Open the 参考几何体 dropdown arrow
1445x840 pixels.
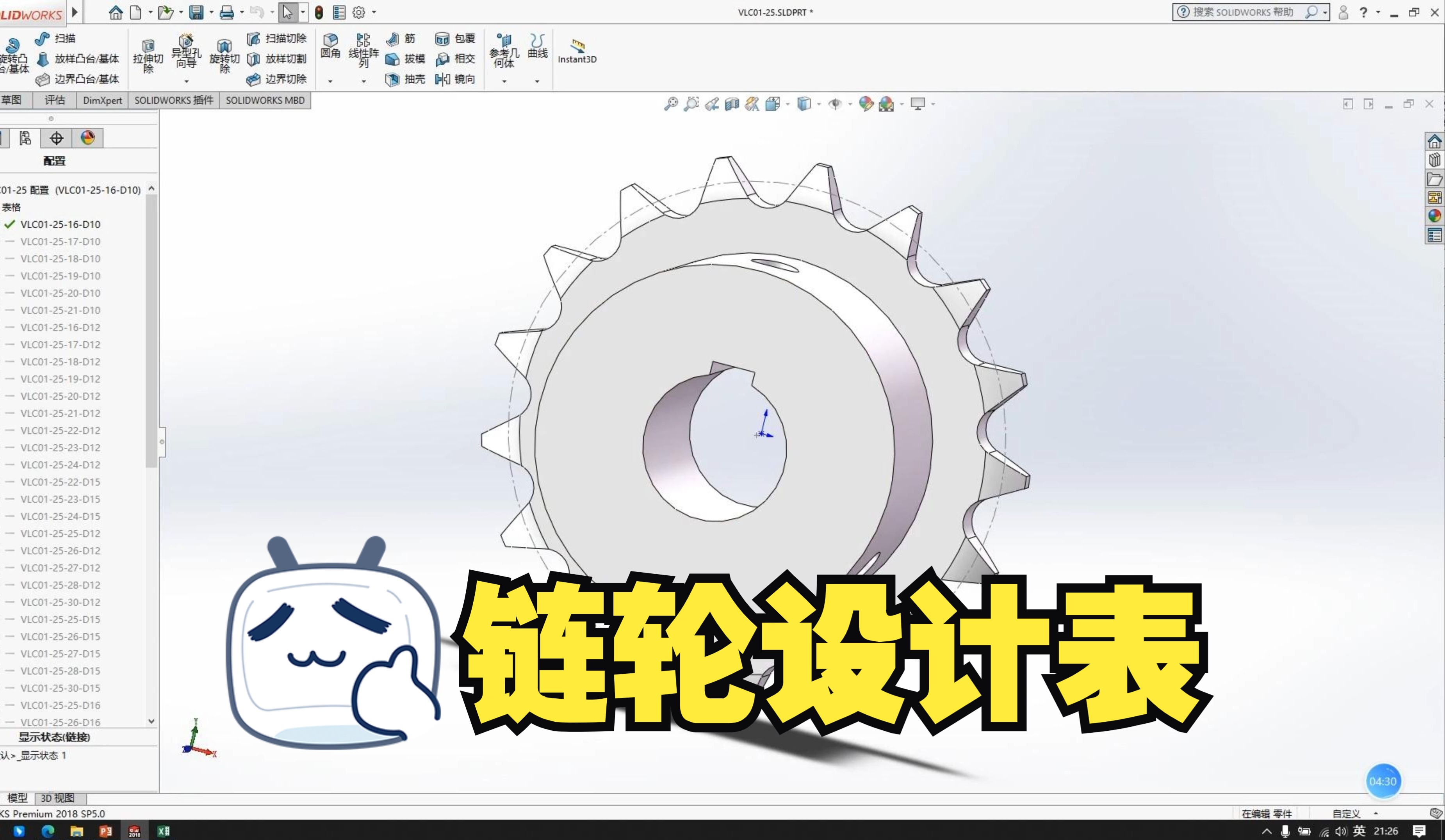point(504,82)
